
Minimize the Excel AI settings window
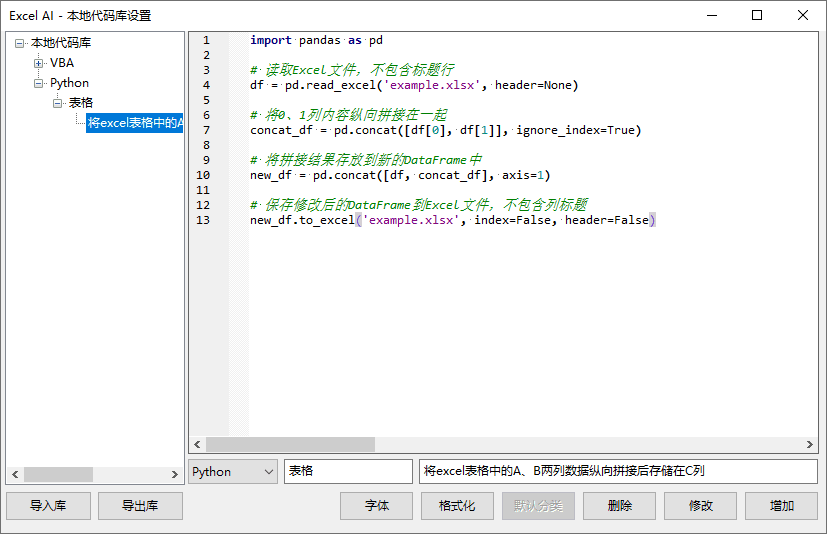[712, 15]
